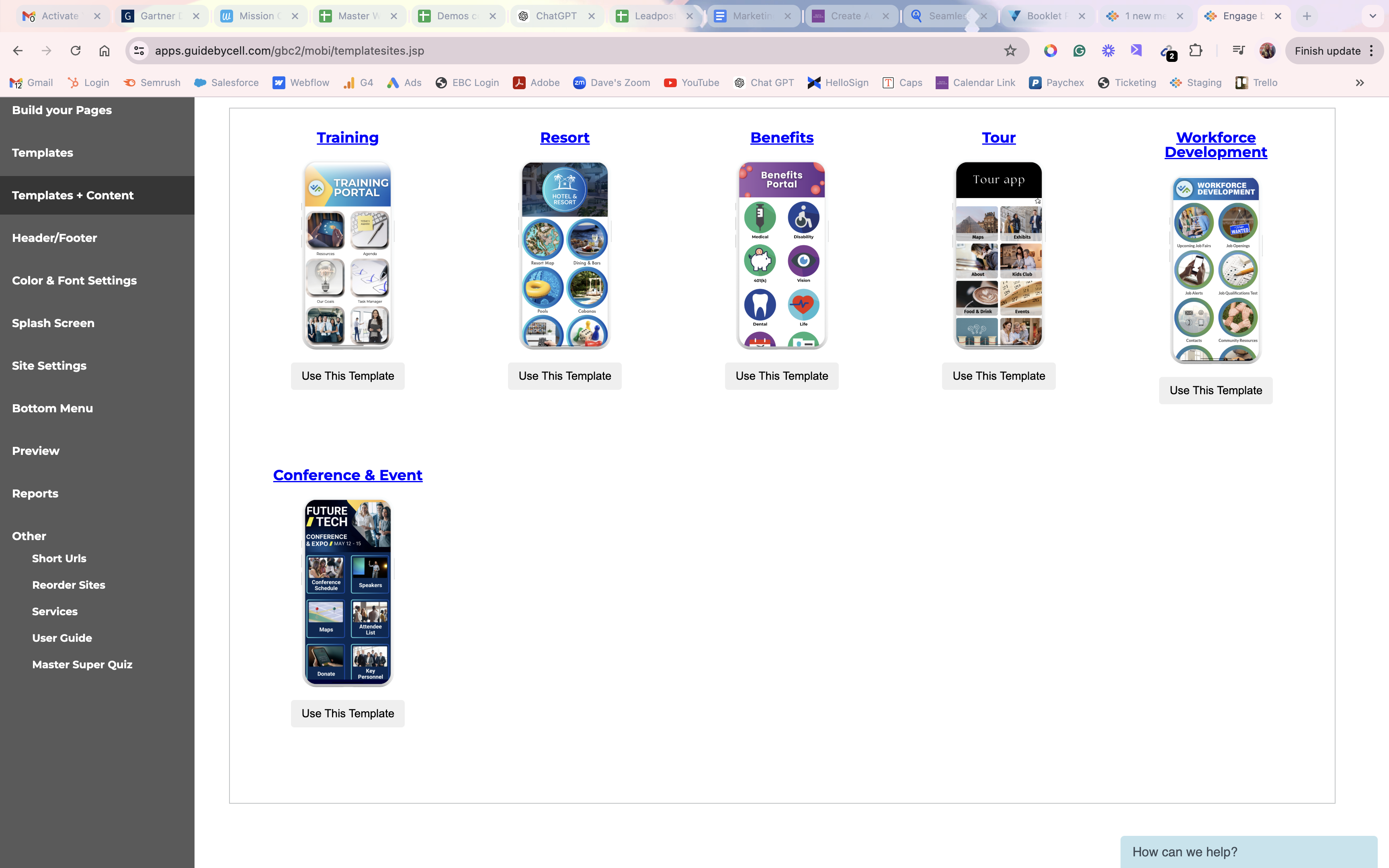Reload the page with the refresh icon

[75, 51]
